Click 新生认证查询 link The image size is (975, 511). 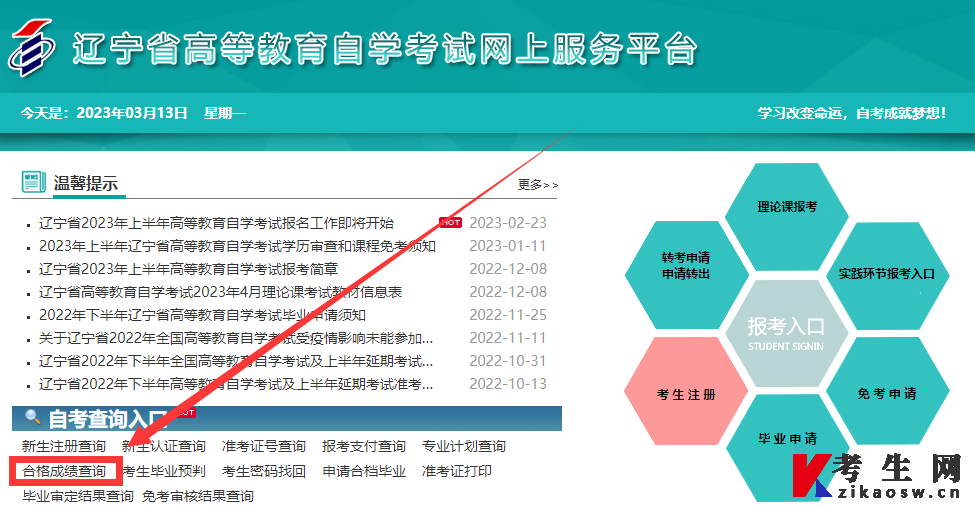(164, 446)
